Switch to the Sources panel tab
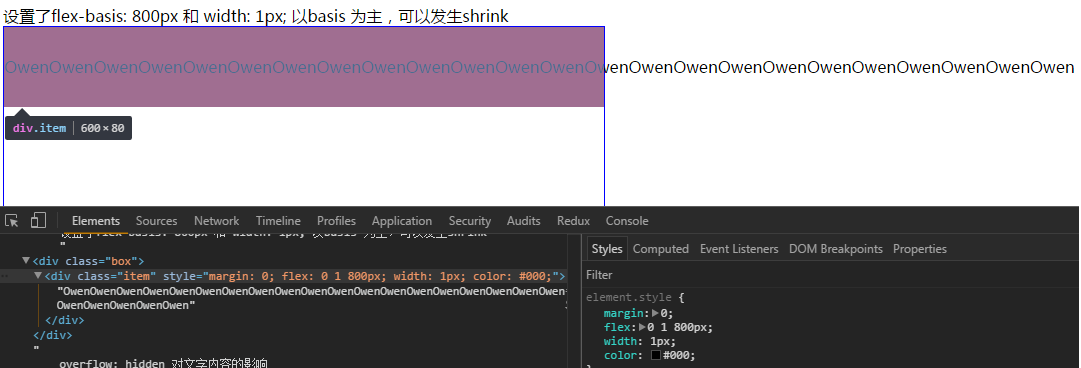Viewport: 1081px width, 368px height. coord(156,221)
